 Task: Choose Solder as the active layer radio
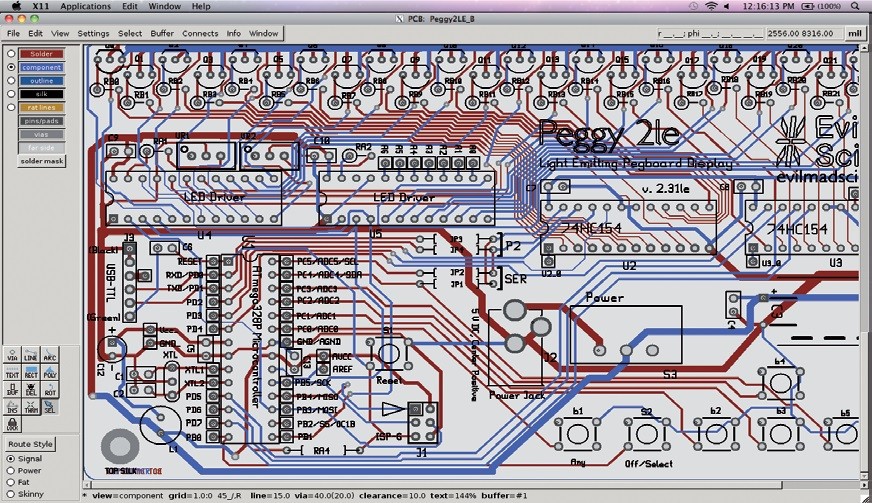coord(11,54)
